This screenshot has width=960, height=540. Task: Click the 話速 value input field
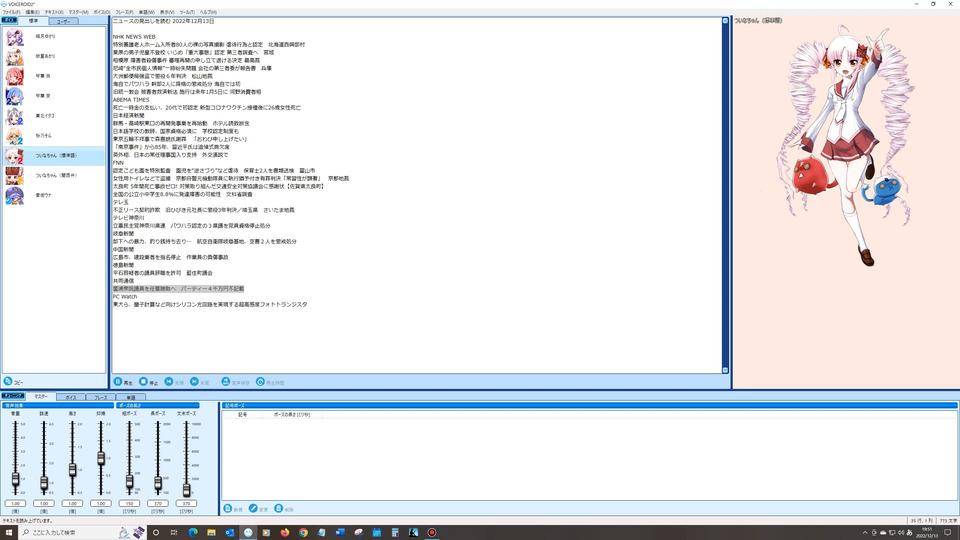[44, 503]
